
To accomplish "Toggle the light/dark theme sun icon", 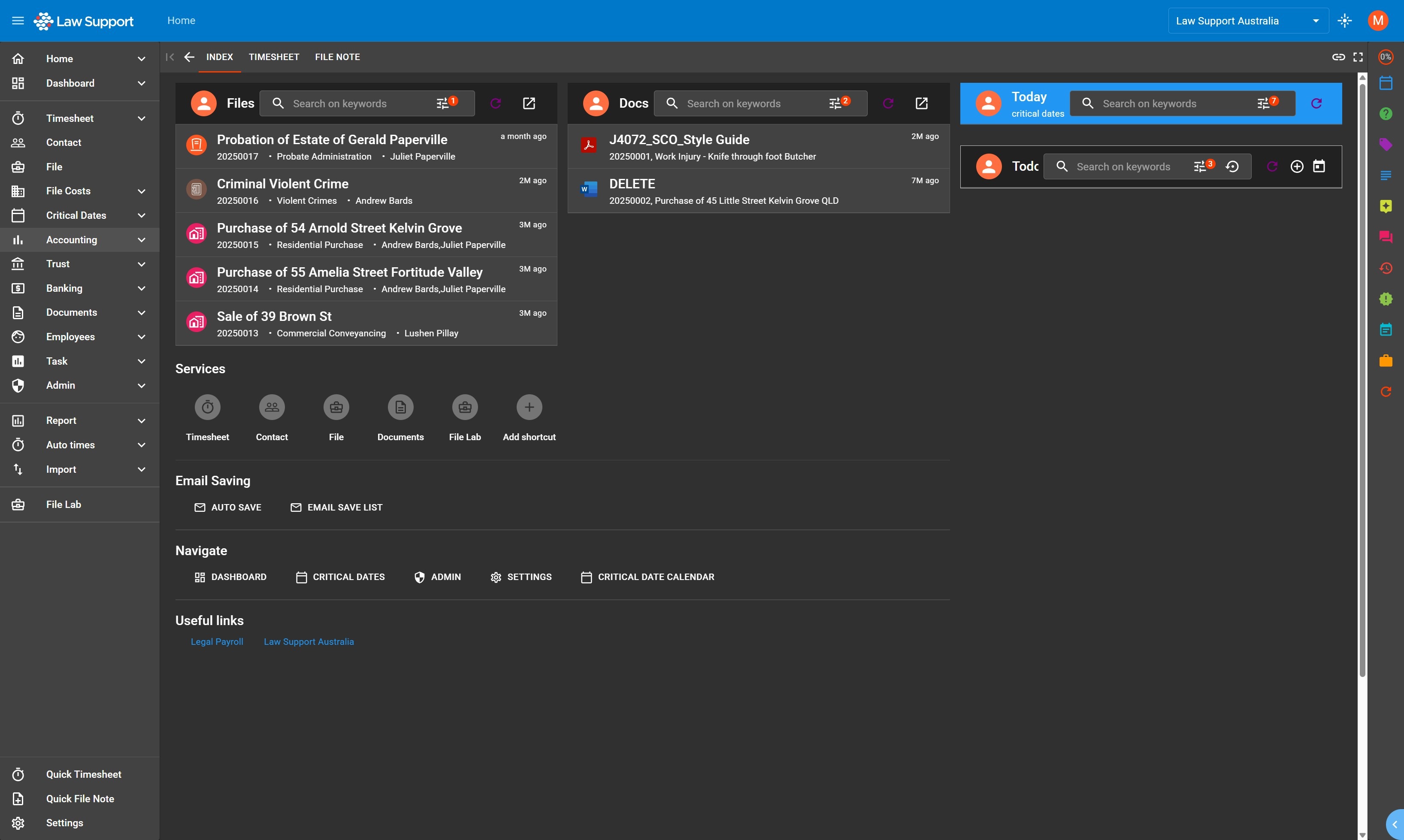I will pyautogui.click(x=1344, y=21).
